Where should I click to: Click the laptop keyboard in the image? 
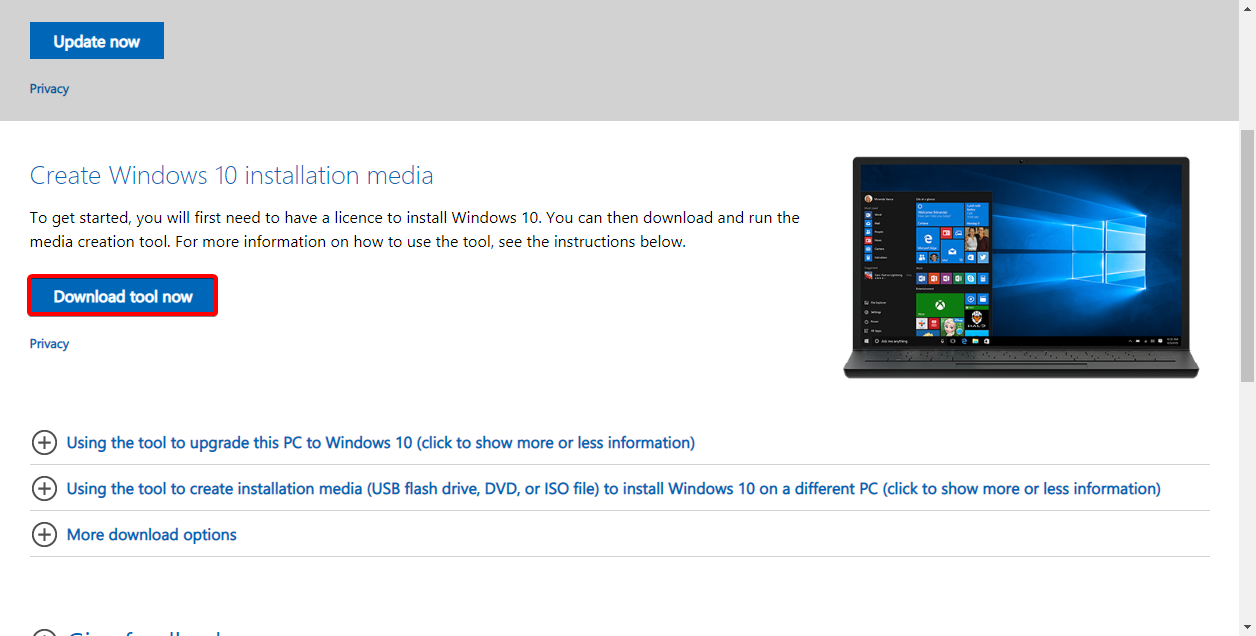(1020, 355)
